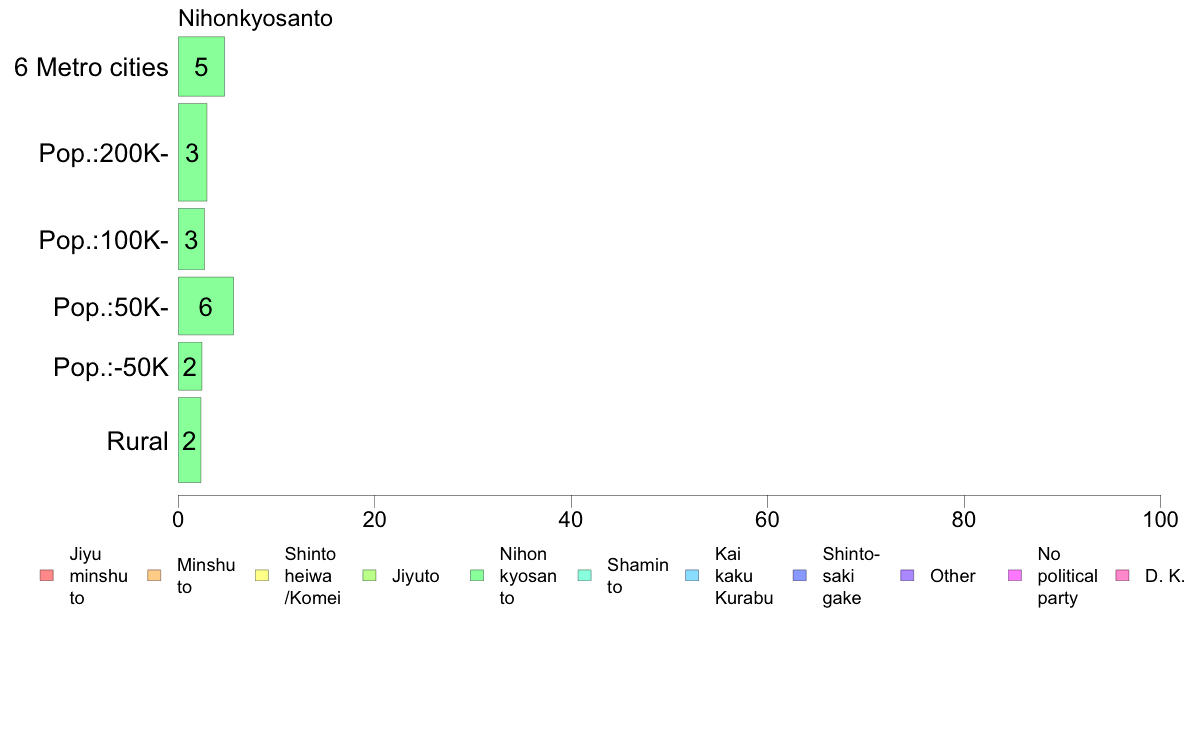
Task: Click the Rural category label
Action: click(x=137, y=441)
